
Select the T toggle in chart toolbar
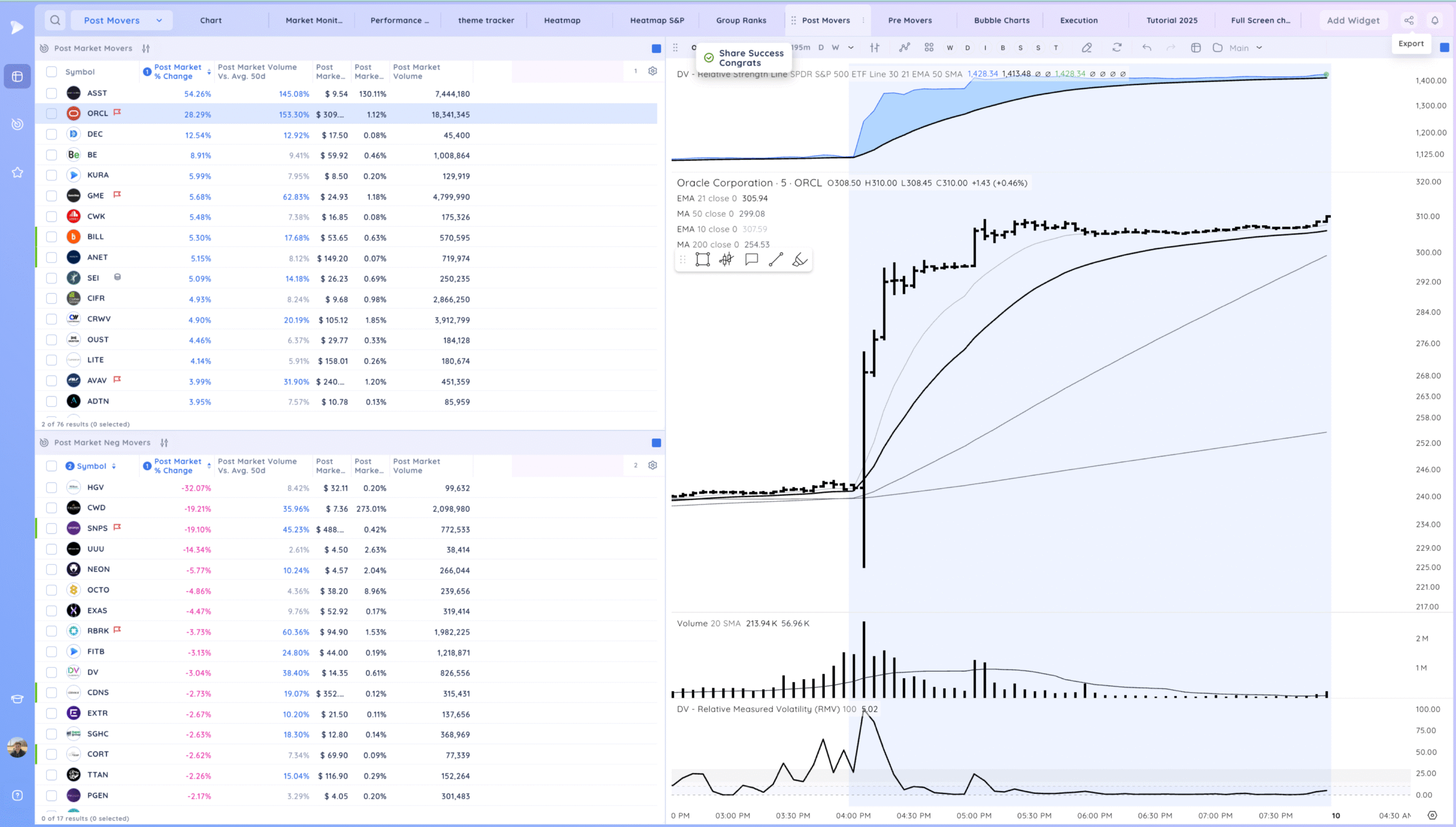(1056, 48)
